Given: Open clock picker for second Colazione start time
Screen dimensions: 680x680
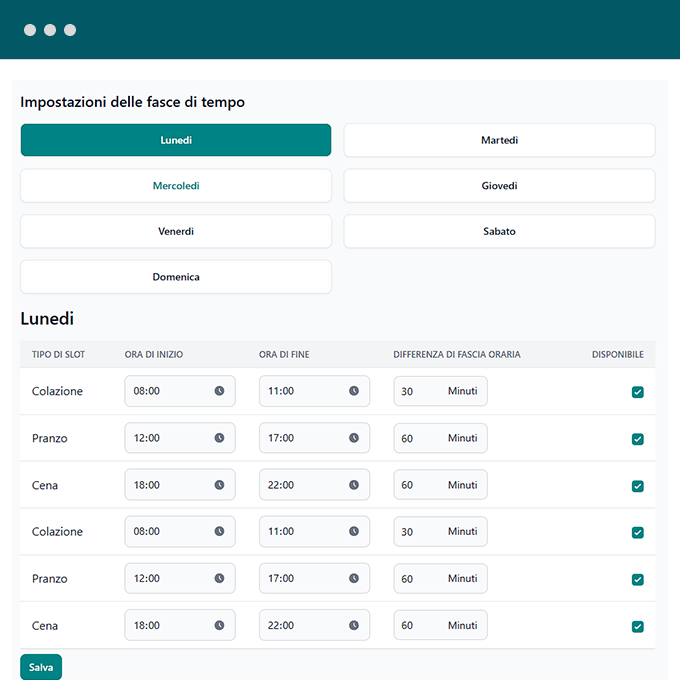Looking at the screenshot, I should pos(219,531).
